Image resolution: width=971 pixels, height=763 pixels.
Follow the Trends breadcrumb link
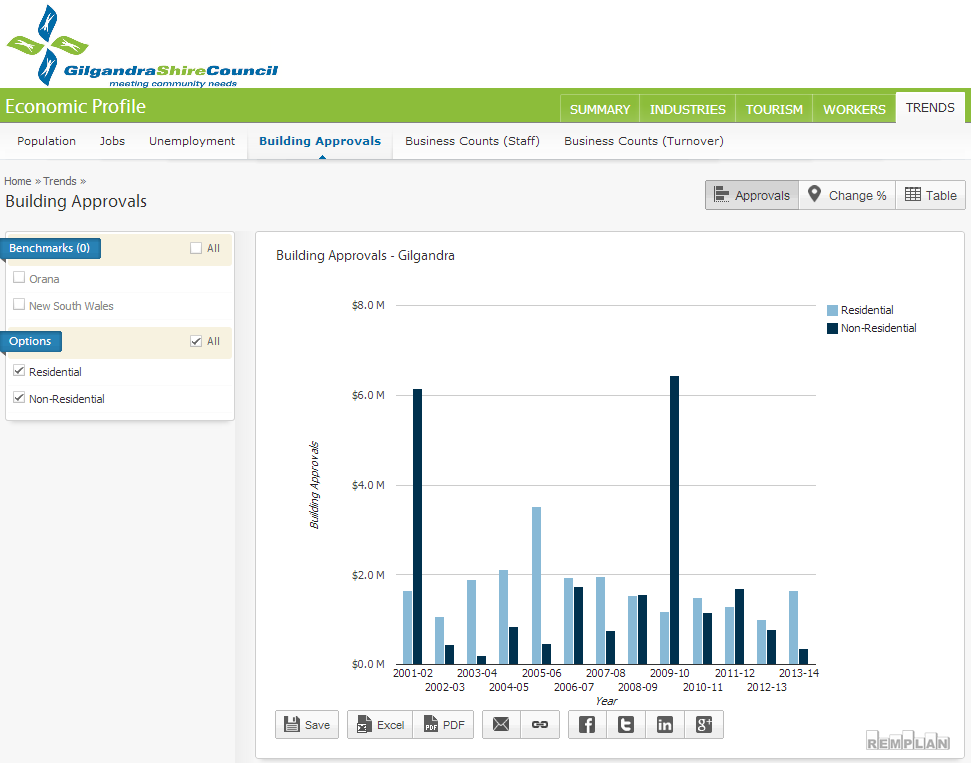[x=60, y=181]
